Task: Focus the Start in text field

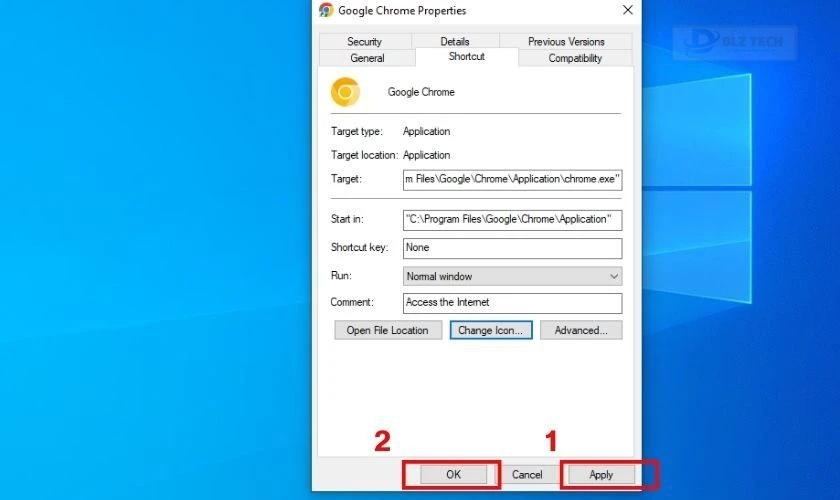Action: coord(512,220)
